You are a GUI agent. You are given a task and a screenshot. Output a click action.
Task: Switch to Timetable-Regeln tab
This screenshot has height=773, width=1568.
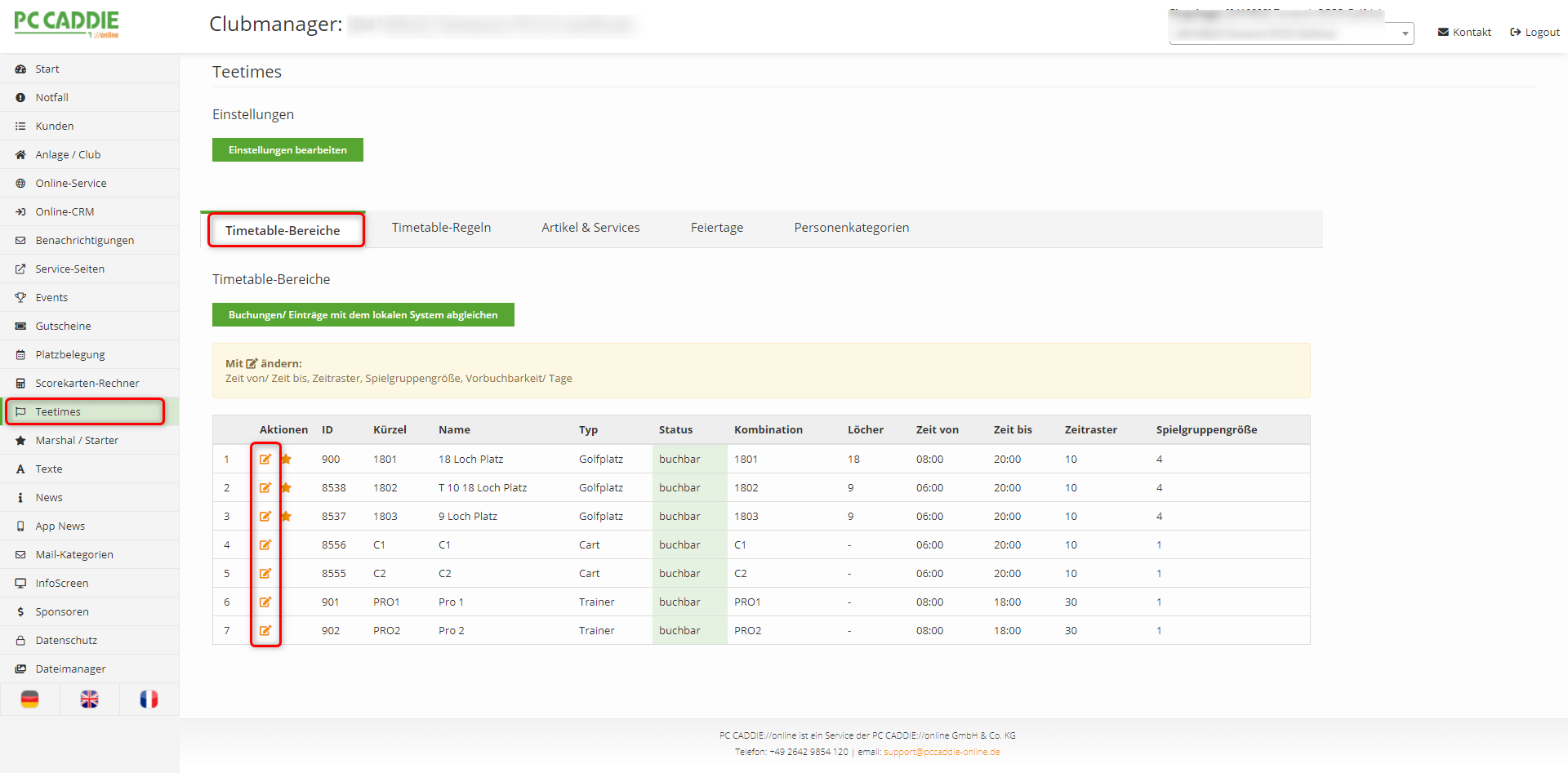pos(441,228)
